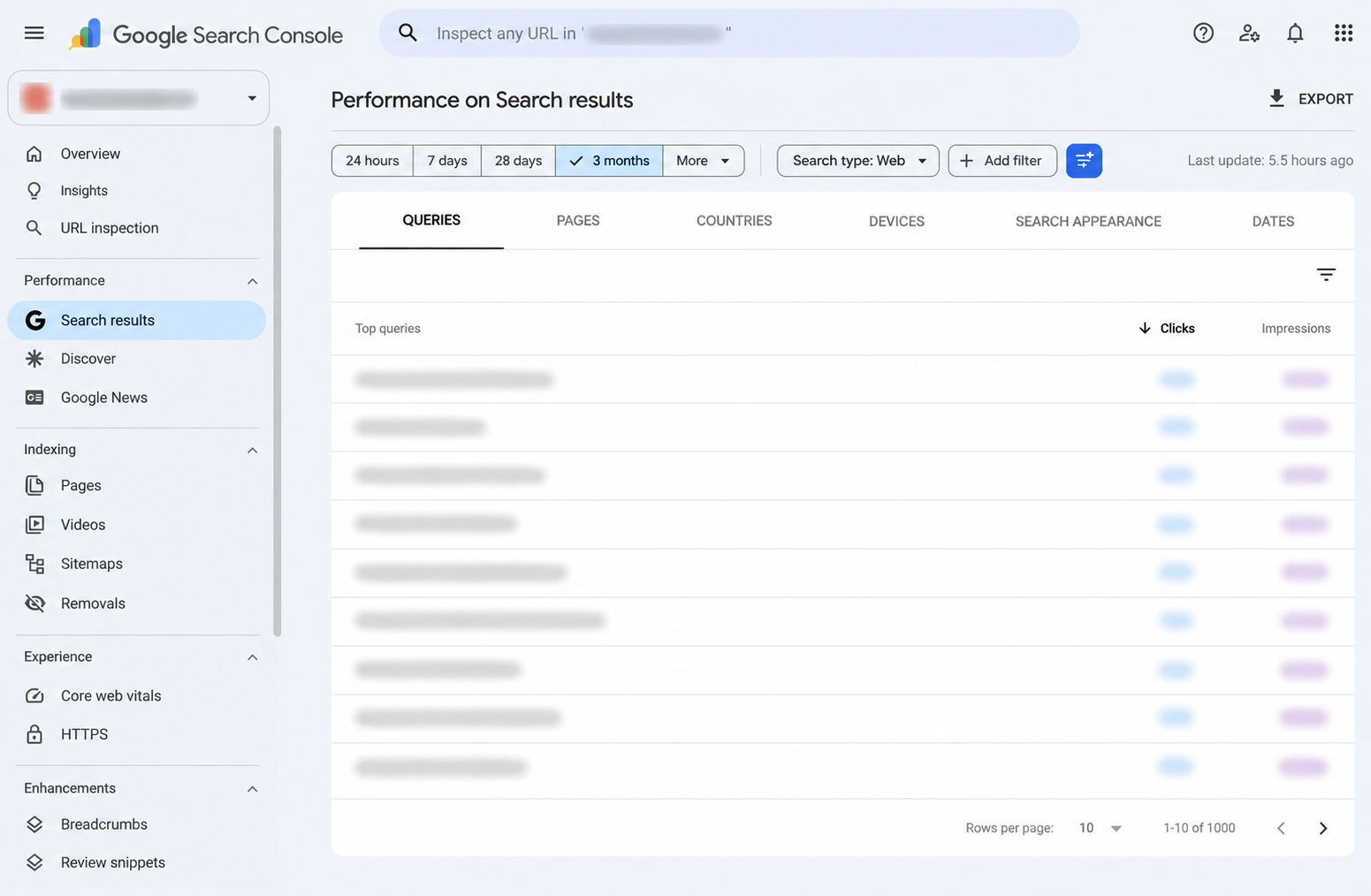Click the Add filter button
The height and width of the screenshot is (896, 1371).
click(1002, 161)
